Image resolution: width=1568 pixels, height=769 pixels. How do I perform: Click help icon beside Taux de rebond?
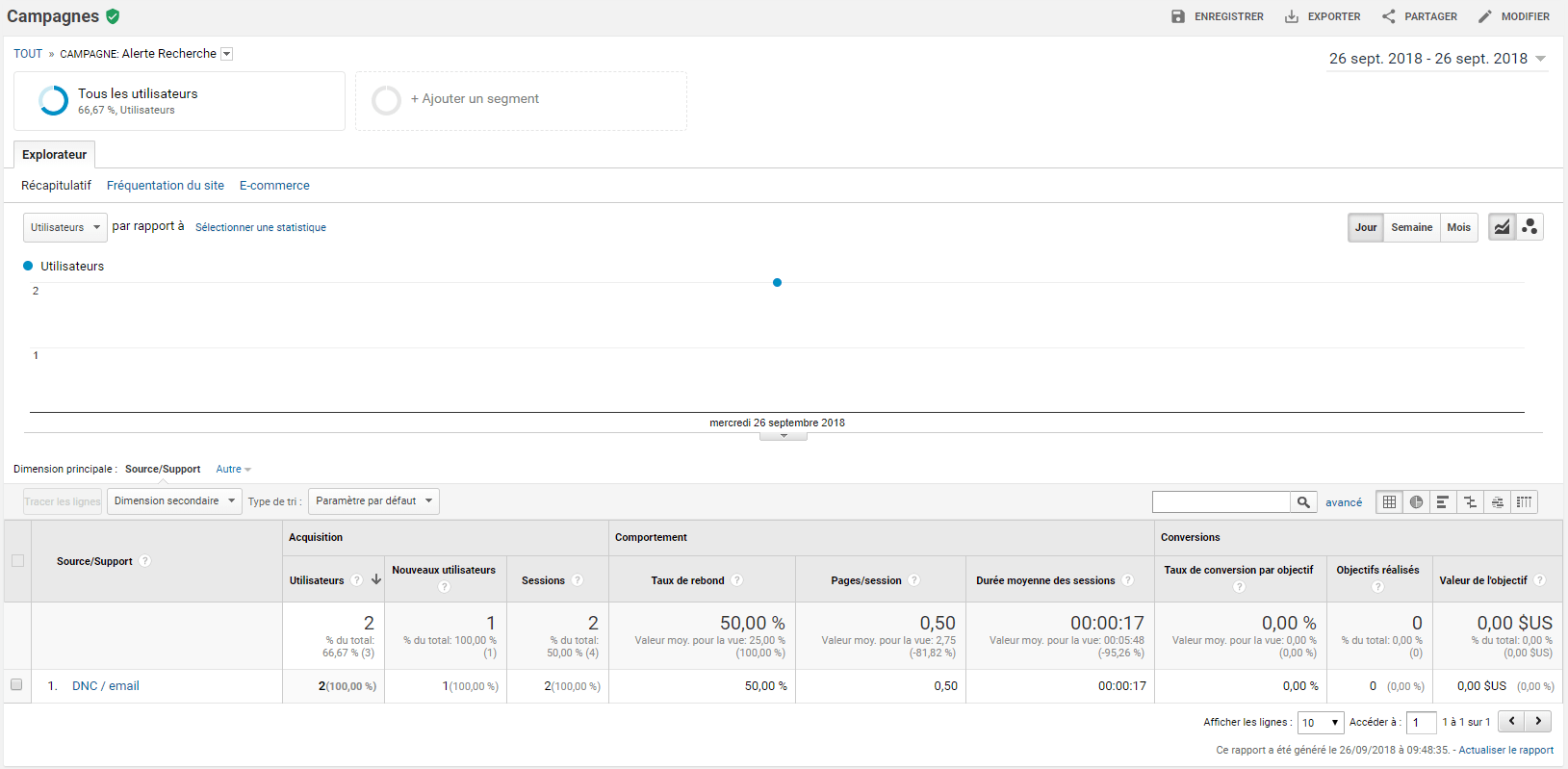click(x=736, y=580)
